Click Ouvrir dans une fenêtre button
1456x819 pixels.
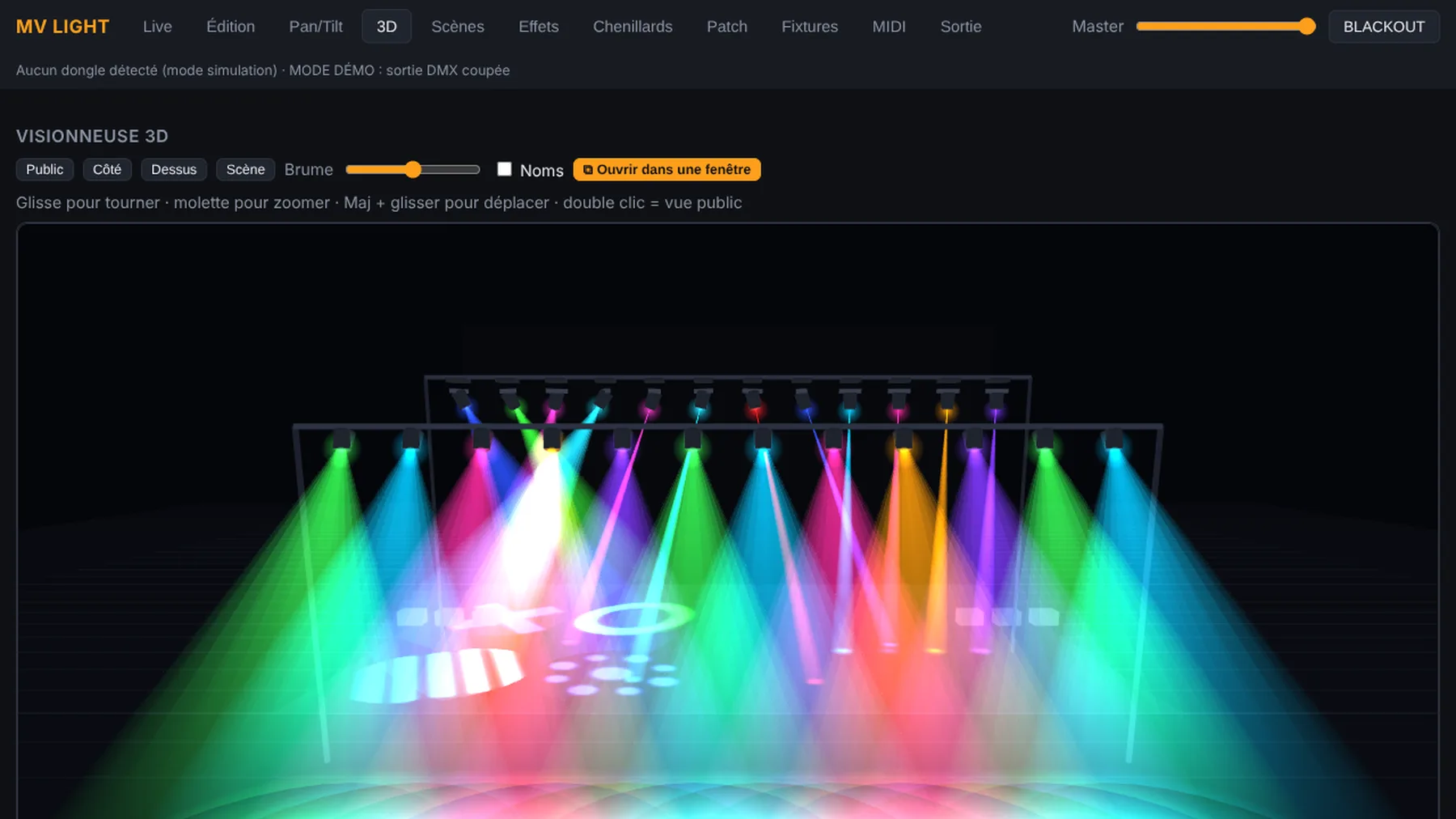(667, 169)
